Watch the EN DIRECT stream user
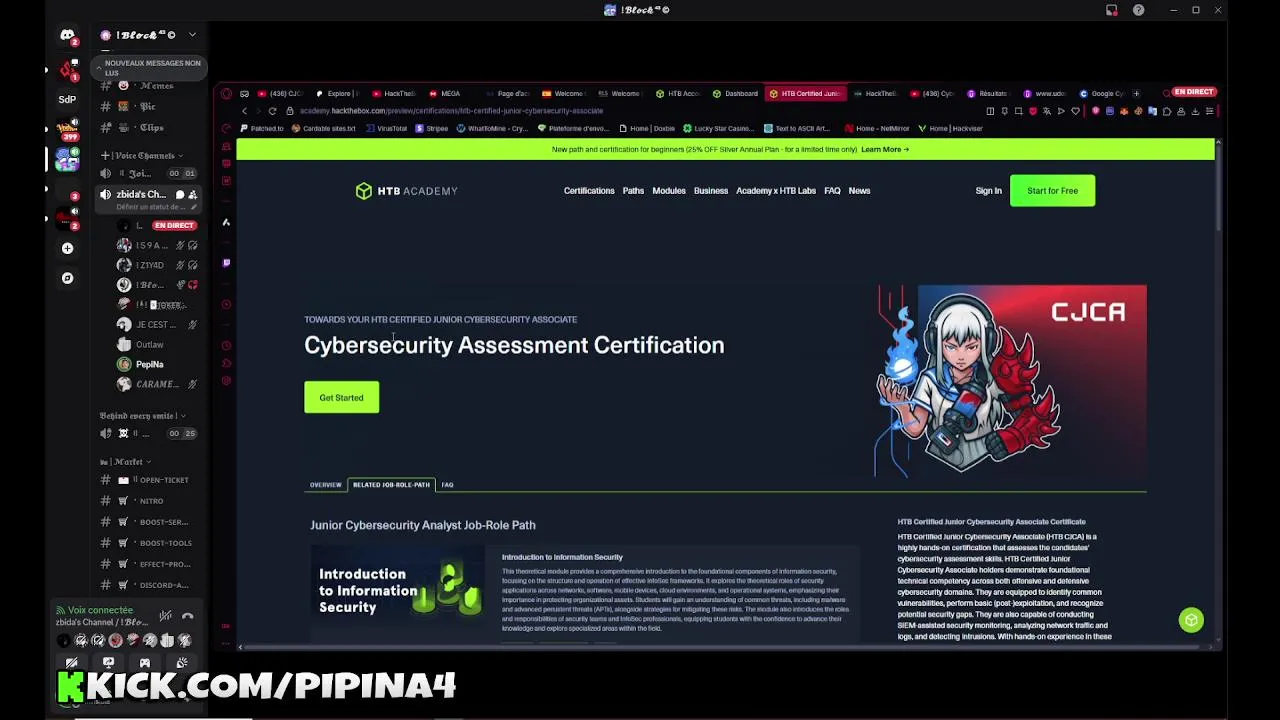 click(157, 225)
